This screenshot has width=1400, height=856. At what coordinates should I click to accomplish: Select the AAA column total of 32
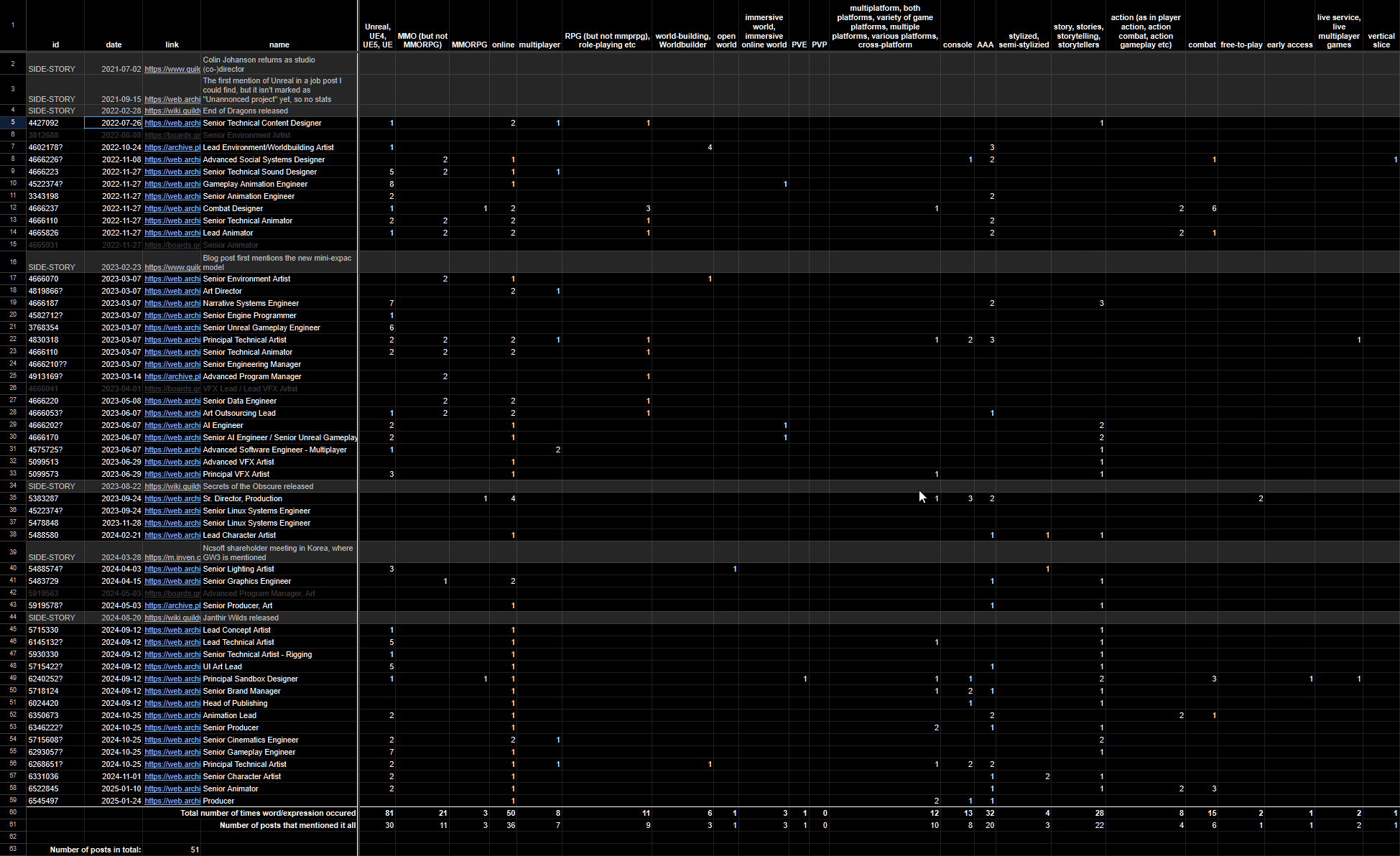point(985,813)
